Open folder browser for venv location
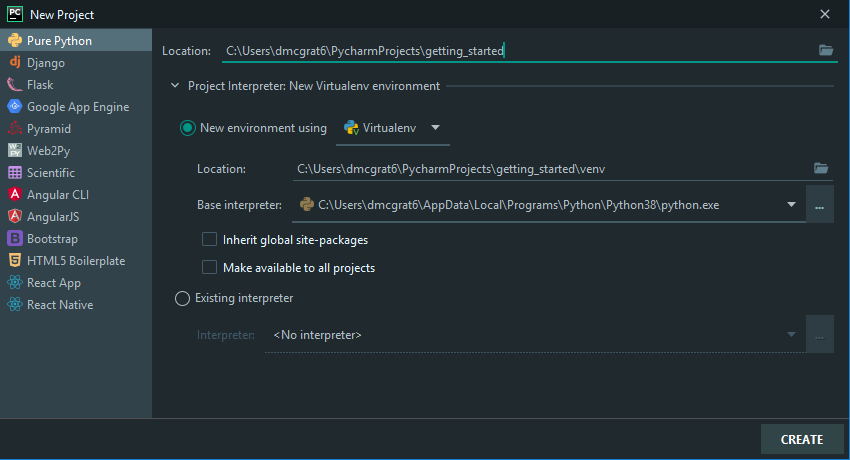The image size is (850, 460). click(x=821, y=169)
